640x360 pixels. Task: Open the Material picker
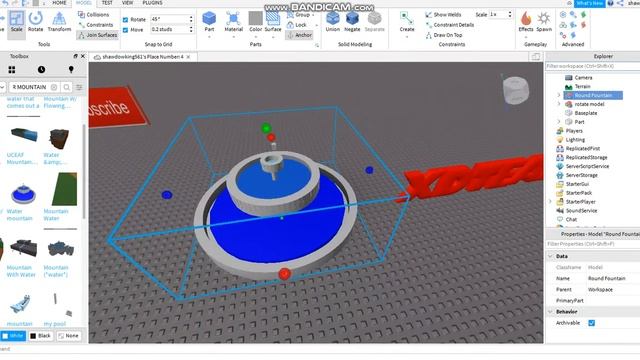[x=233, y=22]
